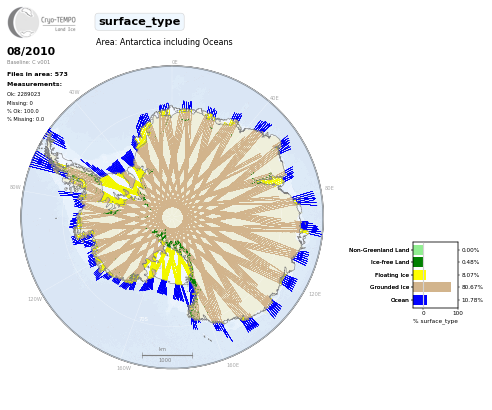Viewport: 492px width, 410px height.
Task: Click the dark green Ice-free Land bar
Action: tap(418, 262)
